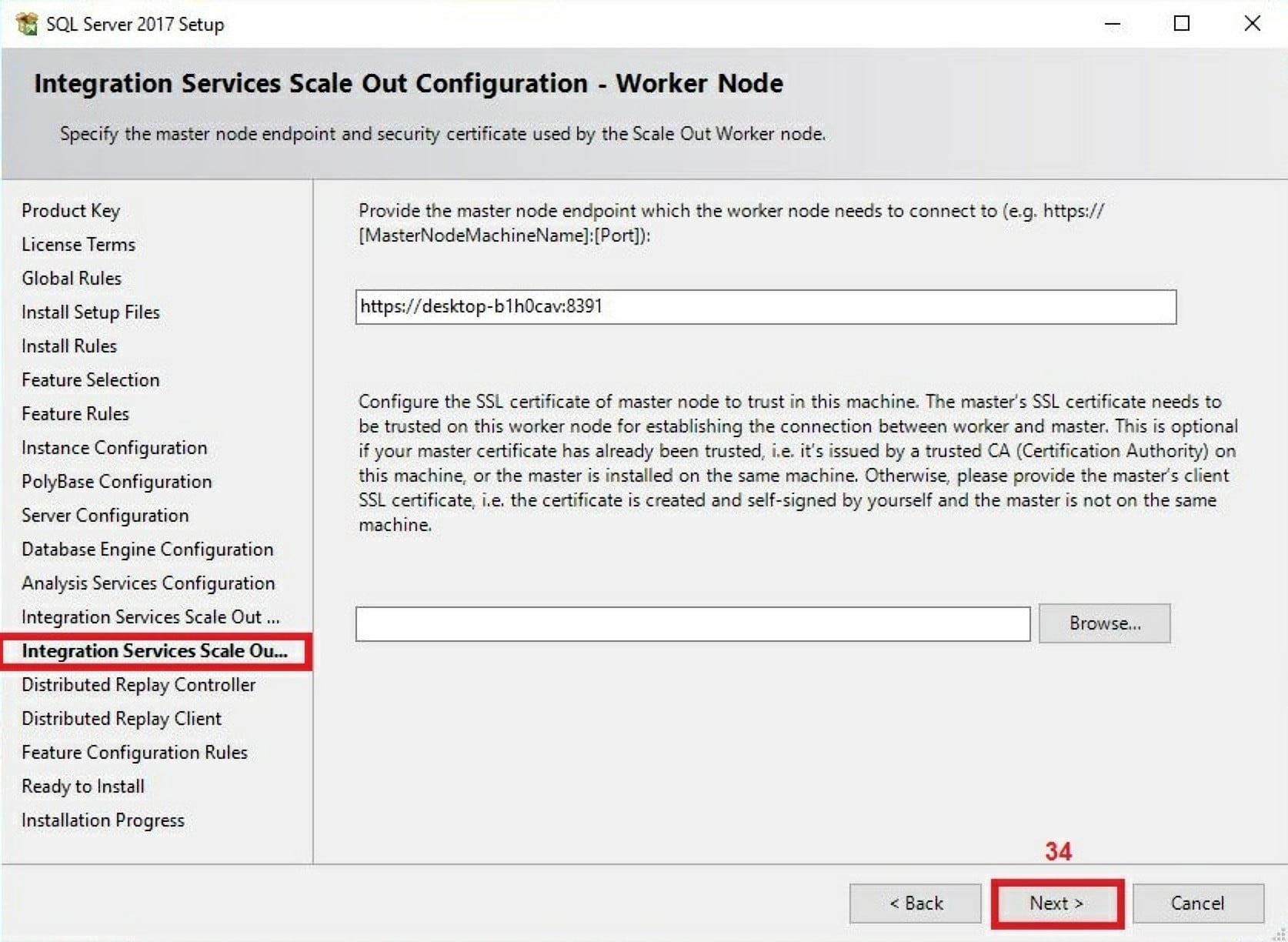Select non-bold Integration Services Scale Out step

[151, 617]
